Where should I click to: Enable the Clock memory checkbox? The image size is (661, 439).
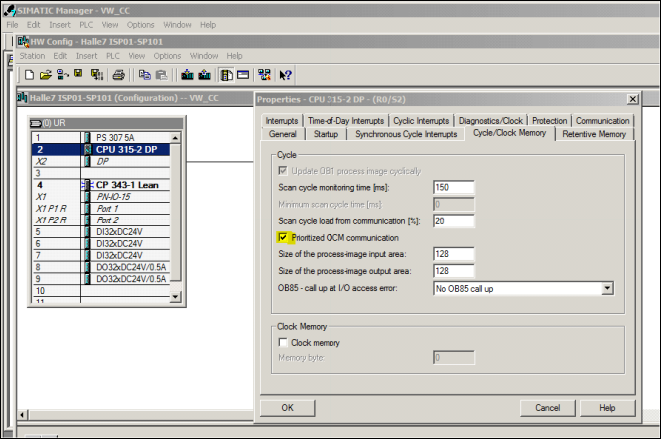283,342
